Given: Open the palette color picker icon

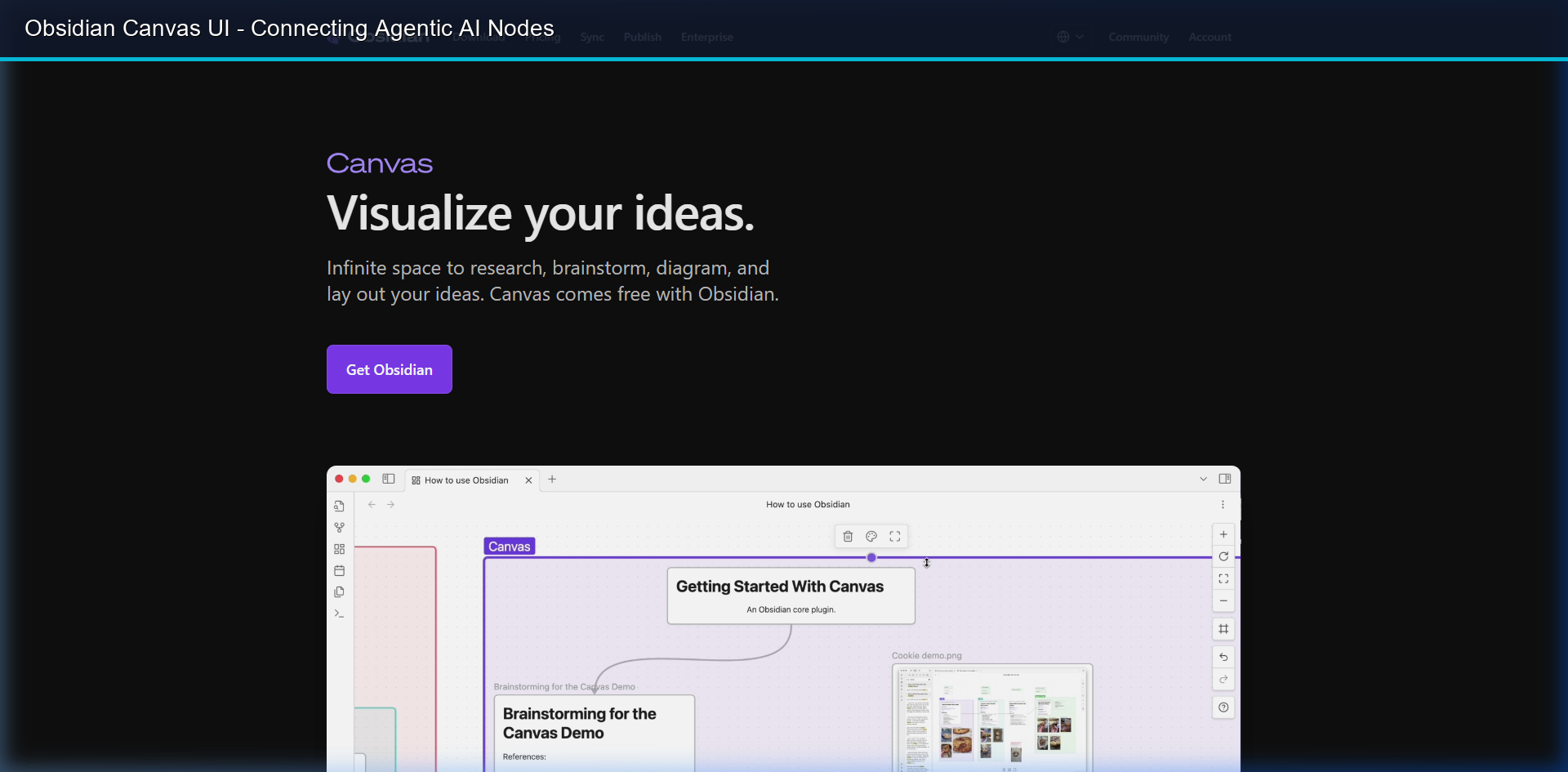Looking at the screenshot, I should 871,537.
